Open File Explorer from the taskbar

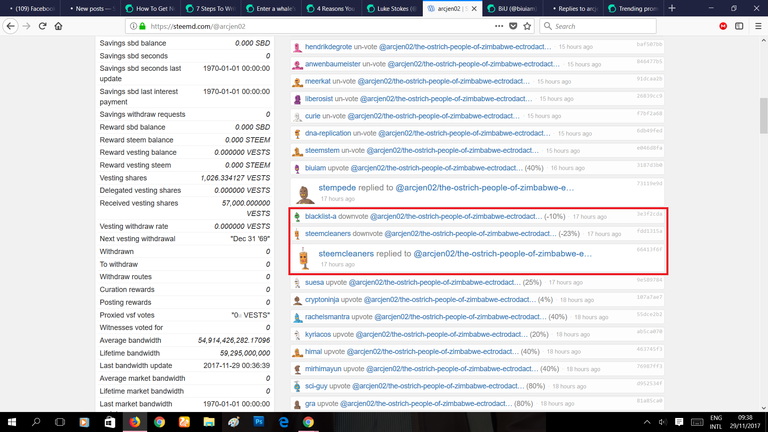(x=209, y=422)
